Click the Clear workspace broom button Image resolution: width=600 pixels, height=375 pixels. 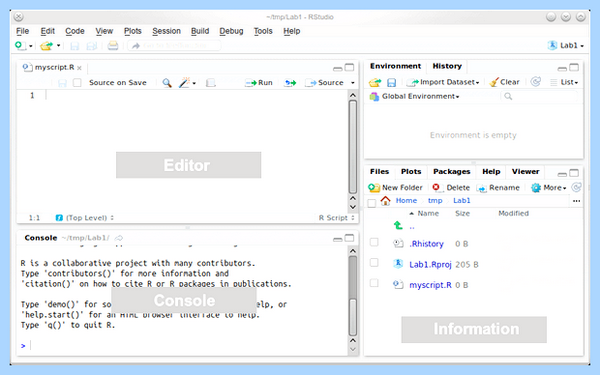(504, 82)
